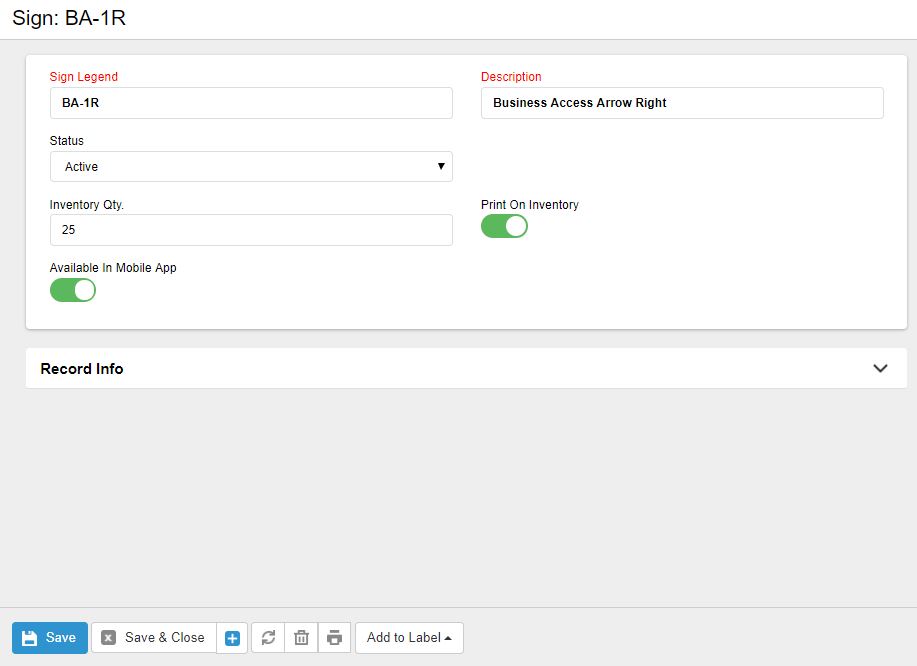This screenshot has height=666, width=917.
Task: Click the blue Save button
Action: click(x=50, y=637)
